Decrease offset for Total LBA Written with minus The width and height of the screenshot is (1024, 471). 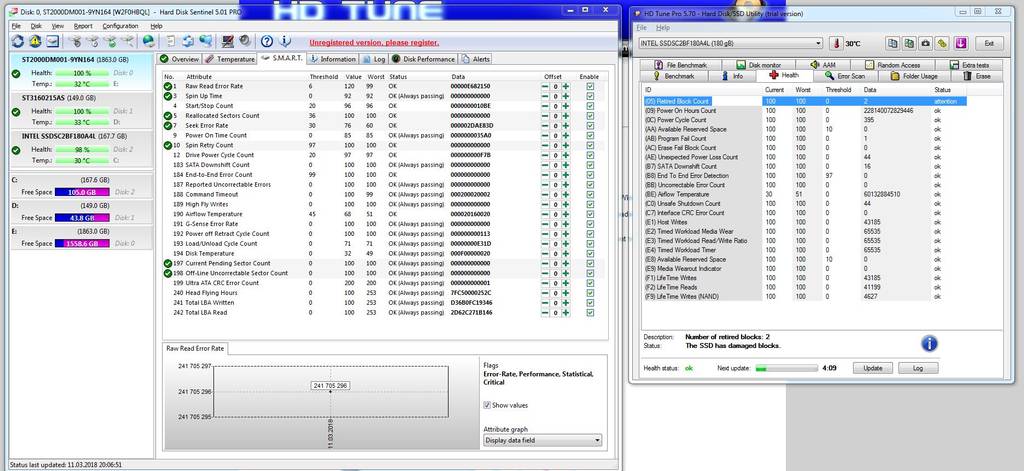545,302
